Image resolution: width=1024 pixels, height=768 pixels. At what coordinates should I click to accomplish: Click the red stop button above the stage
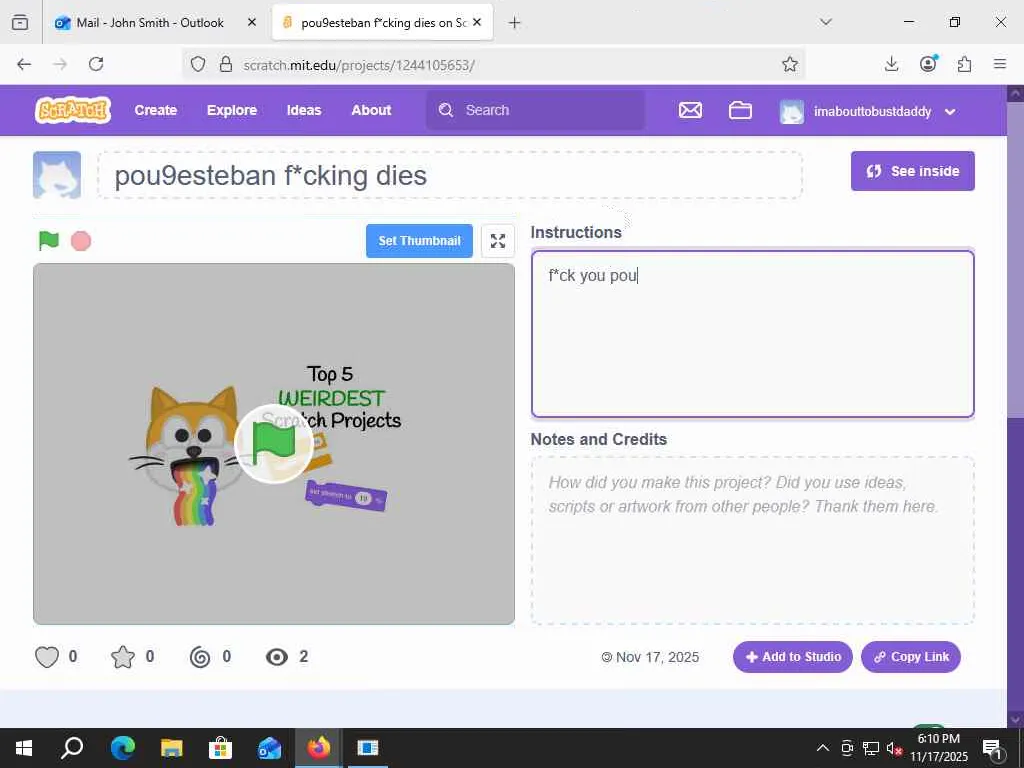(81, 241)
